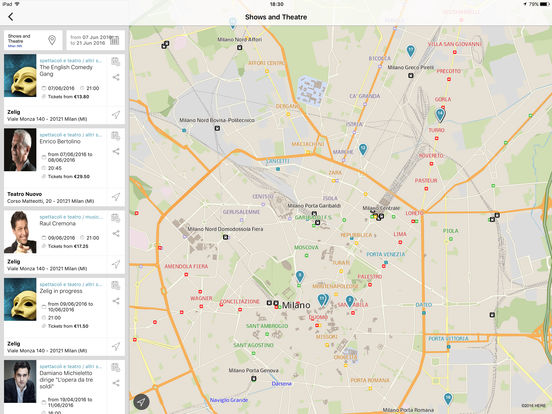Add Raul Cremona show to calendar

pos(115,218)
